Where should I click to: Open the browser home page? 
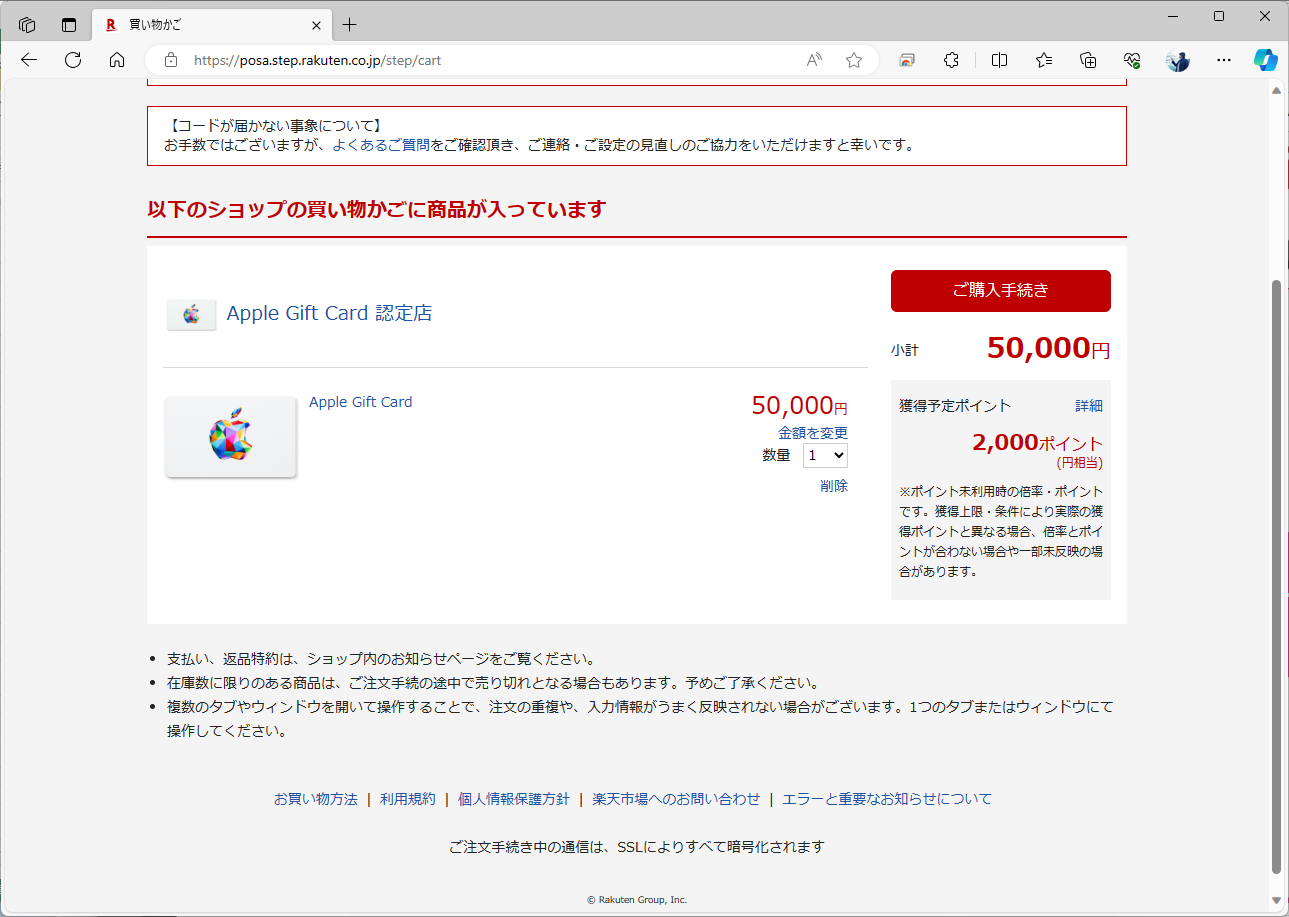coord(117,60)
